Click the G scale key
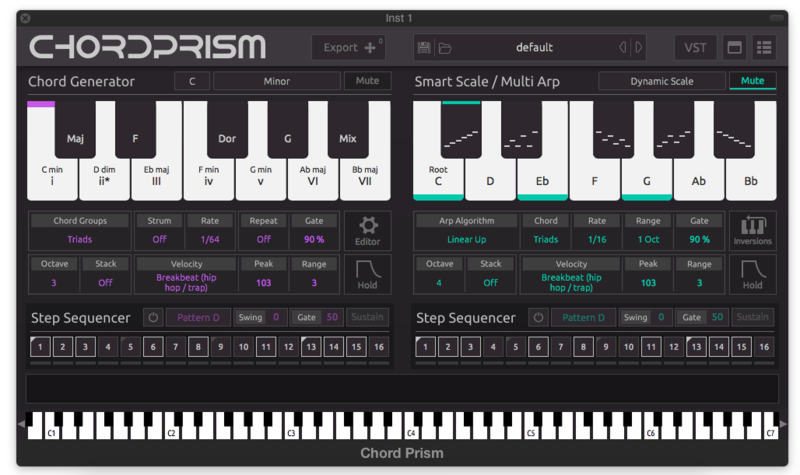Viewport: 800px width, 475px height. pos(646,180)
